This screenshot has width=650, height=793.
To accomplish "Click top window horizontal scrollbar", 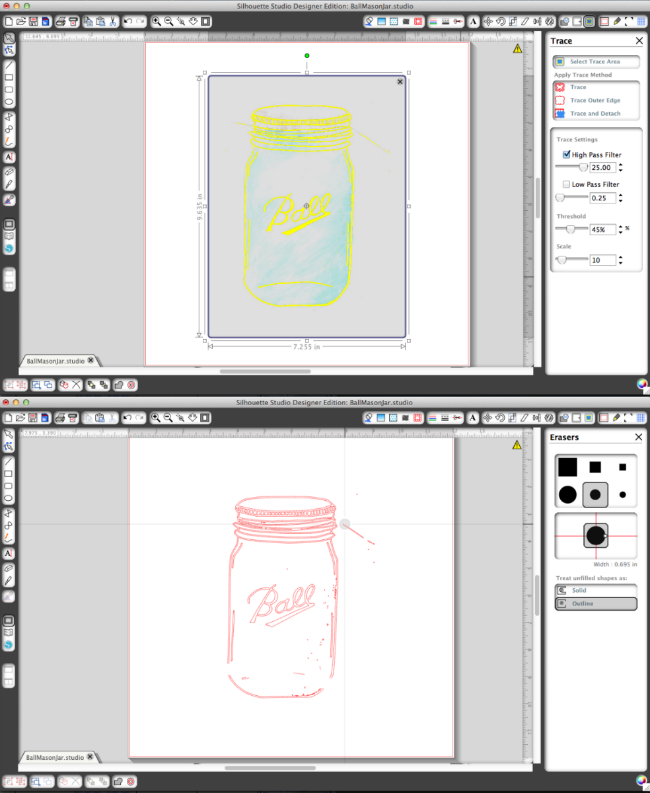I will [x=265, y=371].
